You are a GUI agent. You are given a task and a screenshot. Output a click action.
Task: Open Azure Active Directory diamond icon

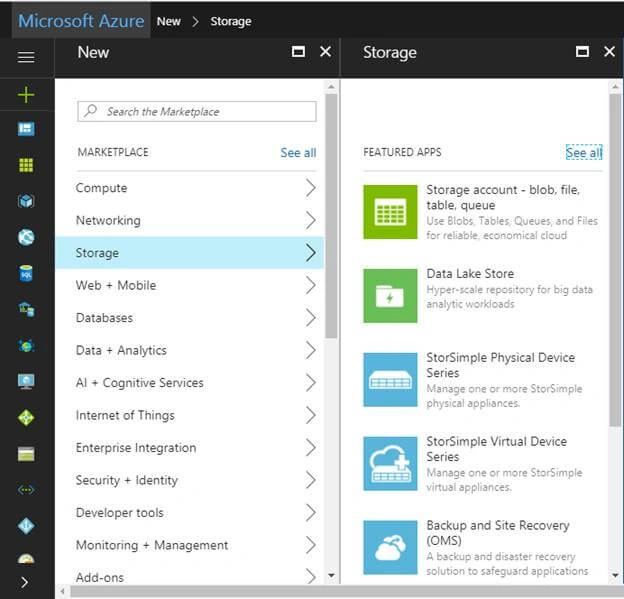tap(26, 526)
